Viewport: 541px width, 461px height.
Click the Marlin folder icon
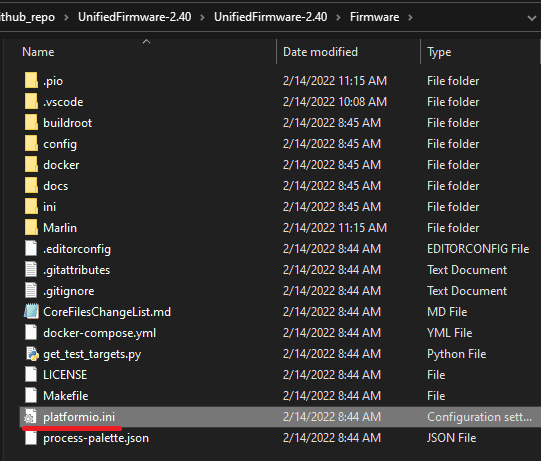(31, 228)
